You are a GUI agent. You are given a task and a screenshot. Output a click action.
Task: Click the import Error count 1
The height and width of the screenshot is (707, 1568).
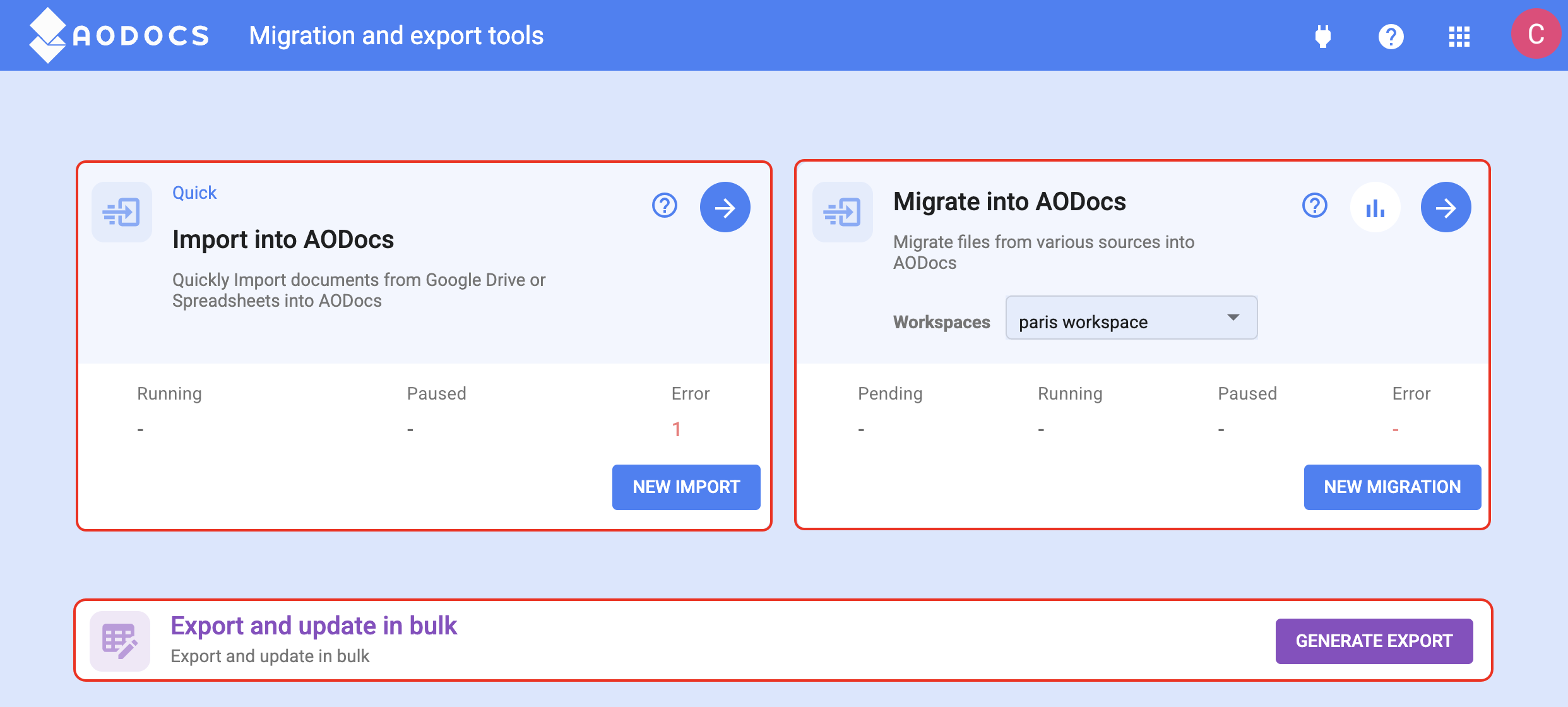pyautogui.click(x=677, y=429)
